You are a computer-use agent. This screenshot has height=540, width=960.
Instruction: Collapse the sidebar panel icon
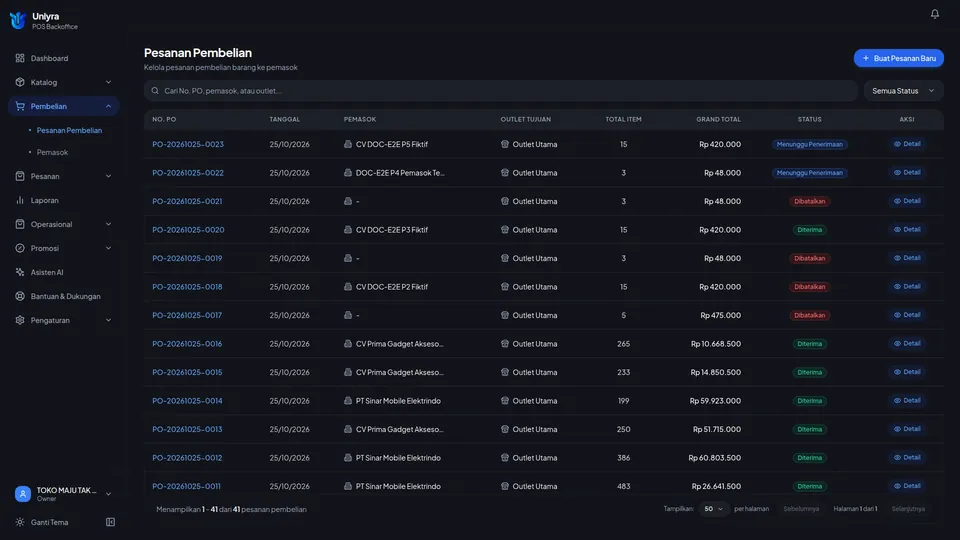110,522
